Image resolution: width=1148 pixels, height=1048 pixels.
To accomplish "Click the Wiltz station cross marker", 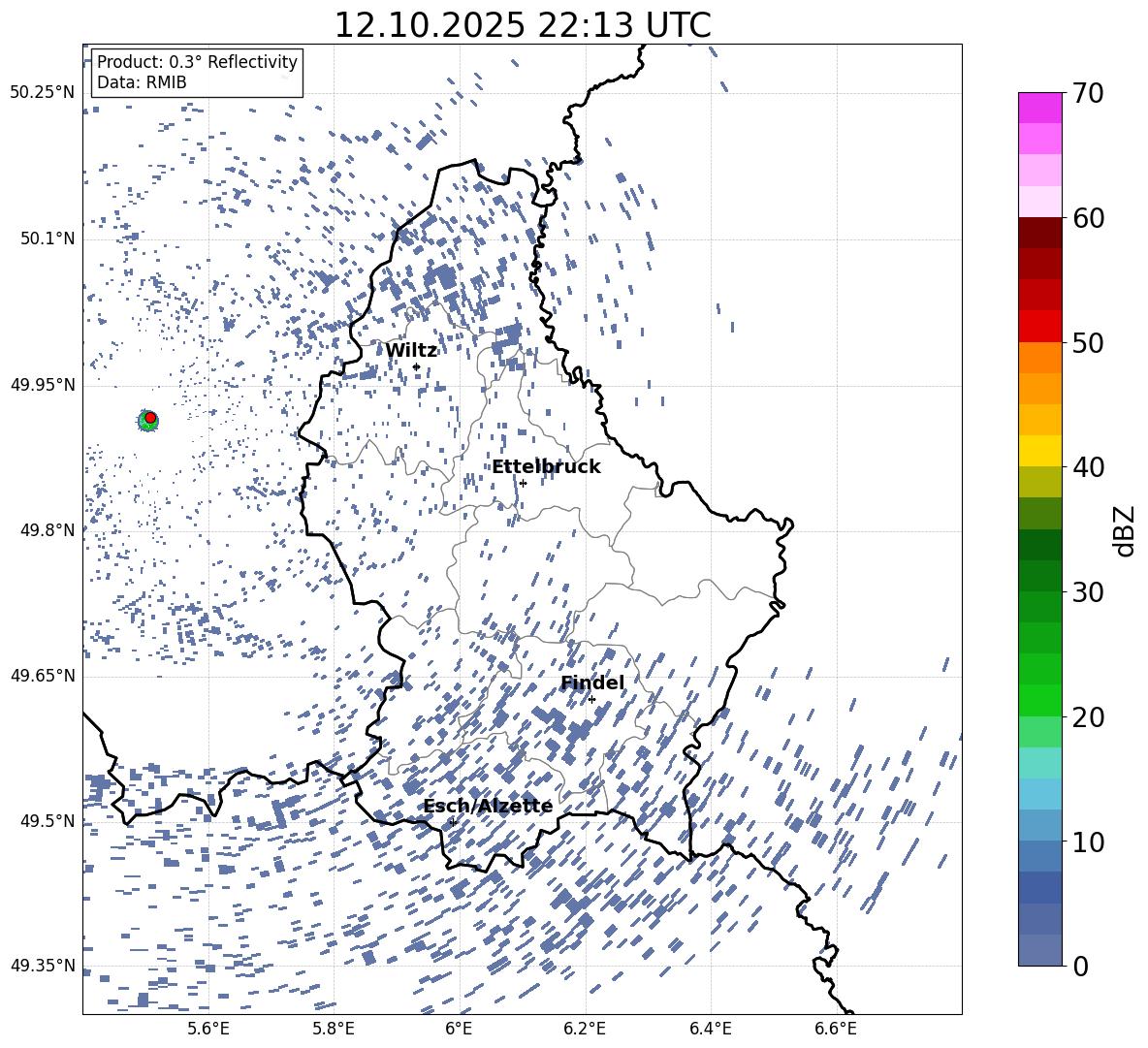I will 416,366.
